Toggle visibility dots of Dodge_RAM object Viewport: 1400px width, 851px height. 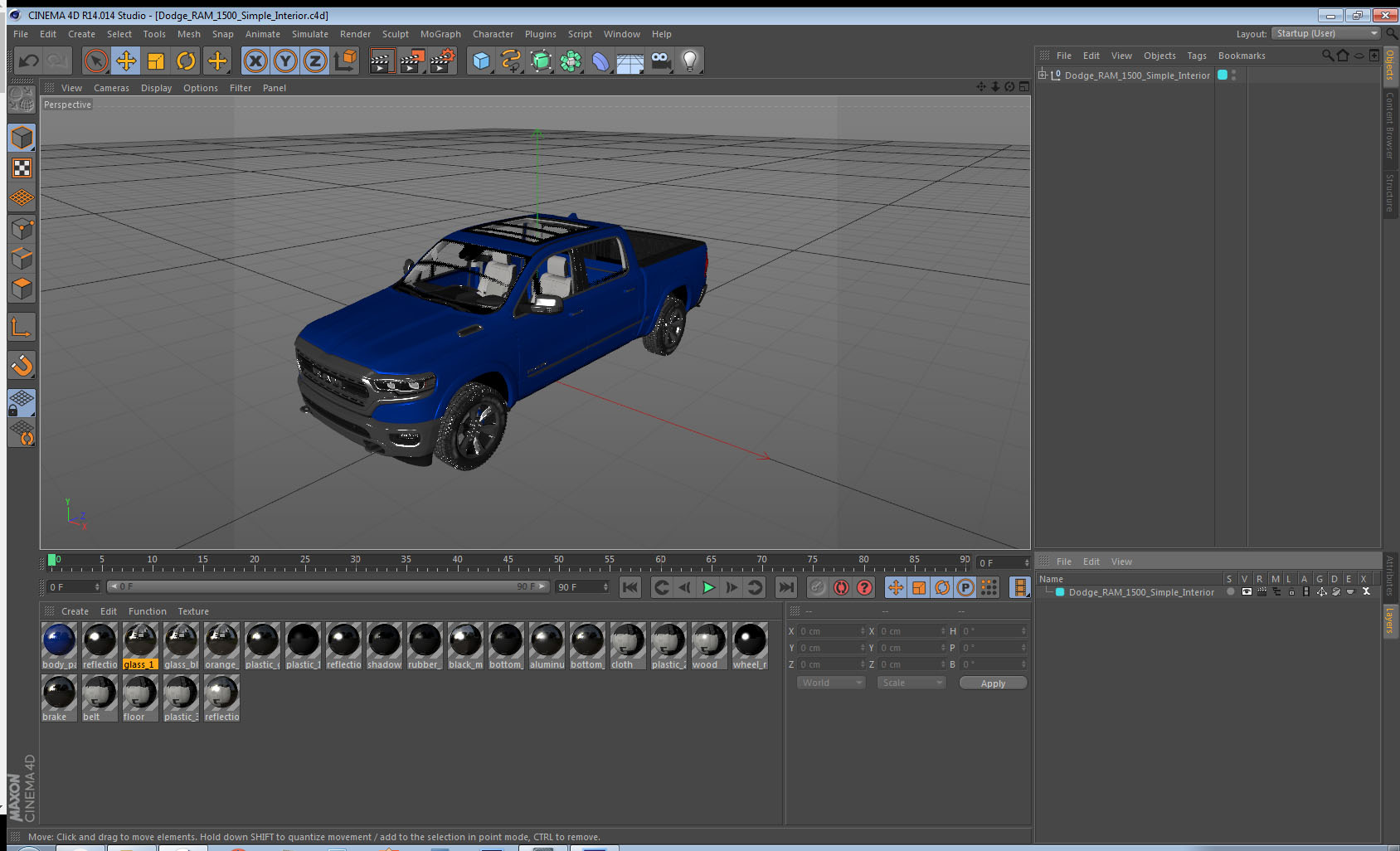(x=1234, y=75)
